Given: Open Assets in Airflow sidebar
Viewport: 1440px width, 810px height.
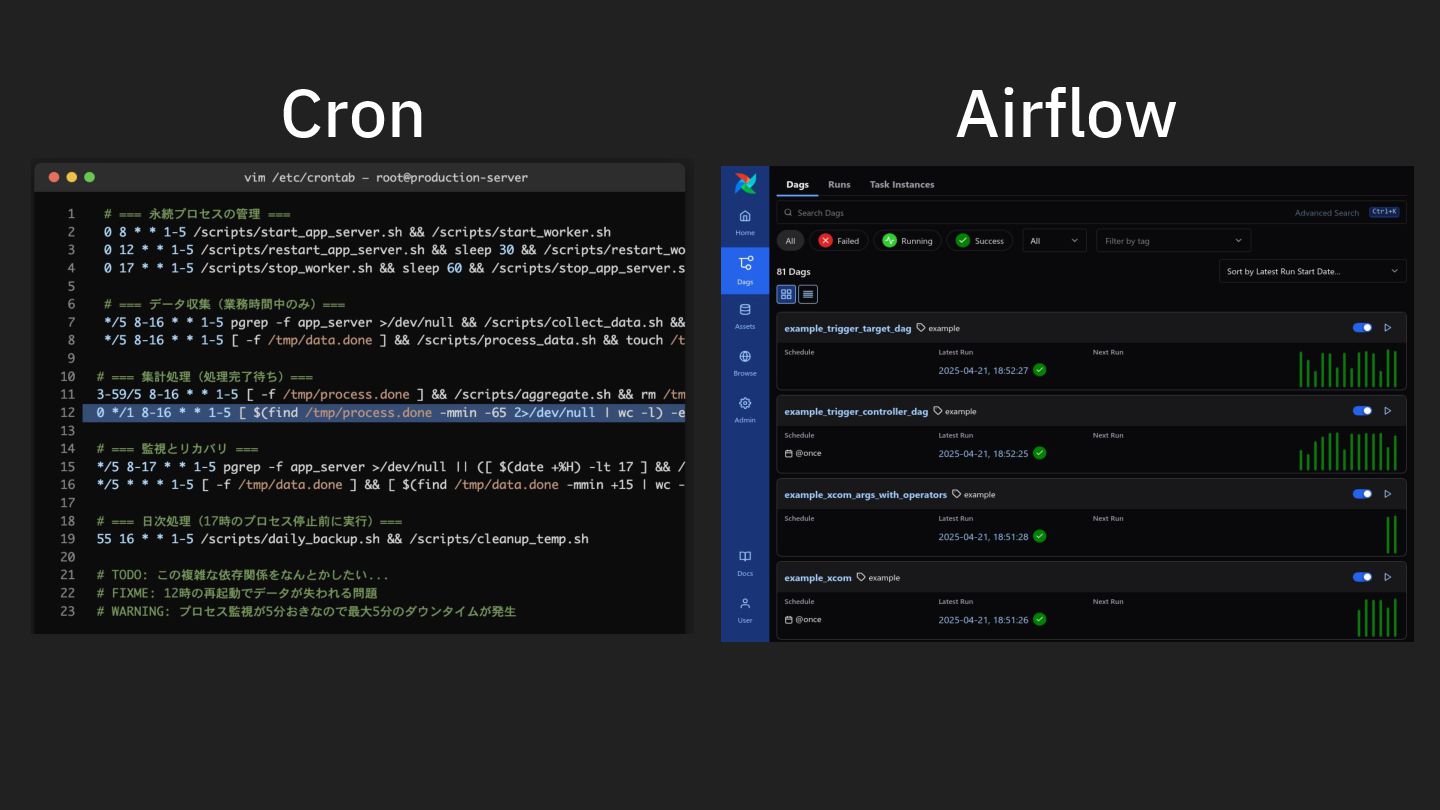Looking at the screenshot, I should tap(745, 316).
